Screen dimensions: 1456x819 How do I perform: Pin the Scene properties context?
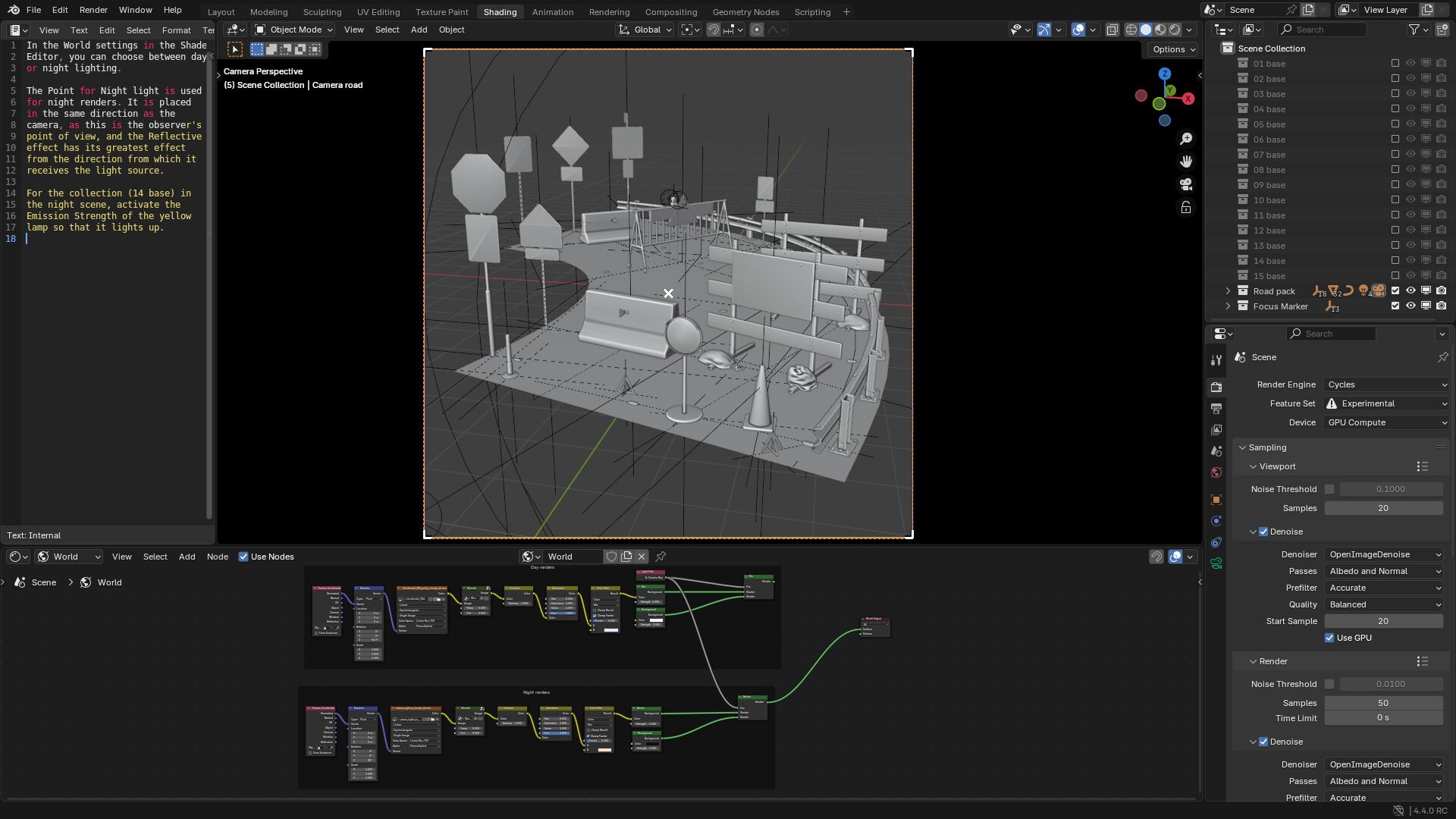pyautogui.click(x=1442, y=357)
